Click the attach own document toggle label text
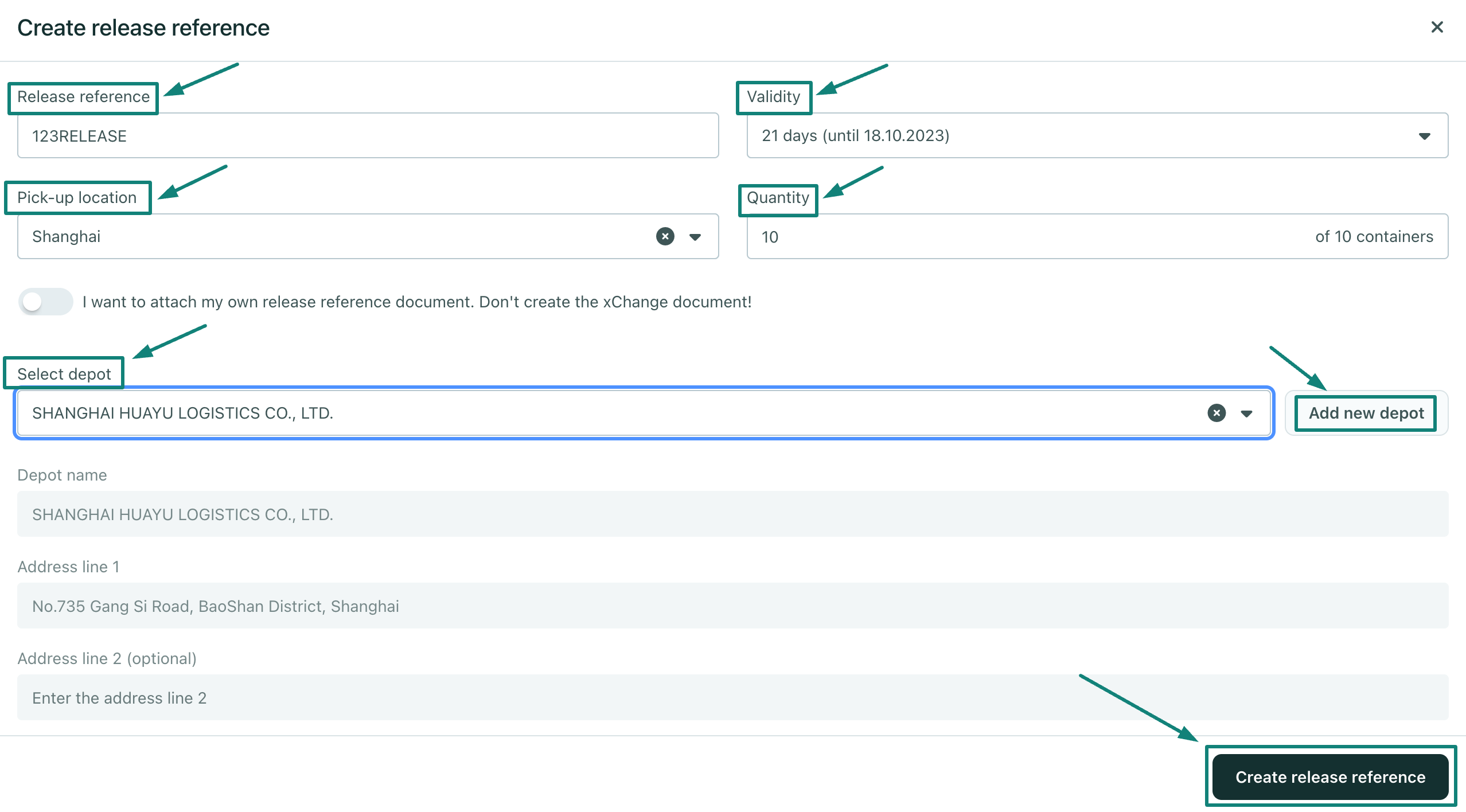 click(x=416, y=302)
